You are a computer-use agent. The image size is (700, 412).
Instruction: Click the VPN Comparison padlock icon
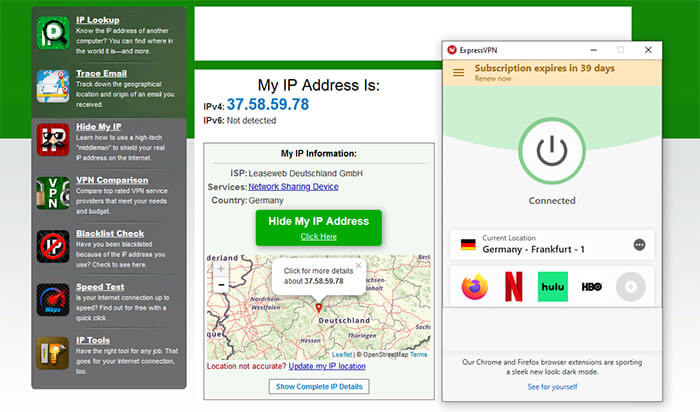click(x=53, y=193)
